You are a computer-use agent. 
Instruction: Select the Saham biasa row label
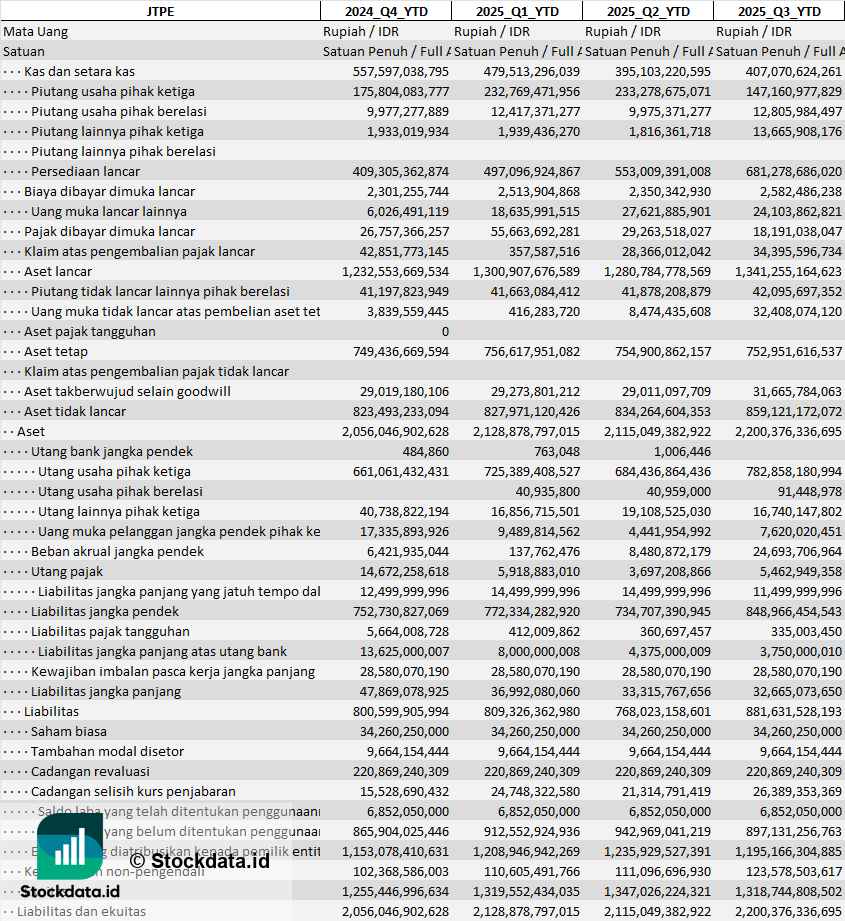point(69,731)
